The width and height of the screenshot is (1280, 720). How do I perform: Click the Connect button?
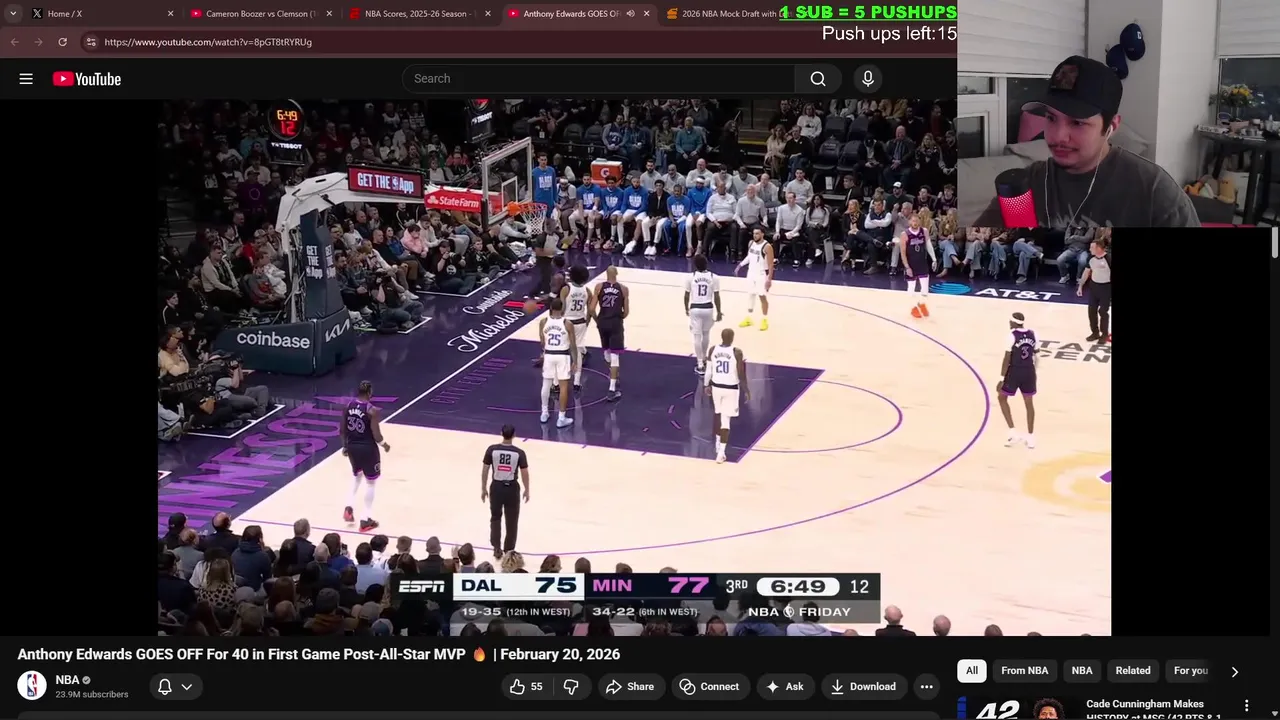coord(709,686)
